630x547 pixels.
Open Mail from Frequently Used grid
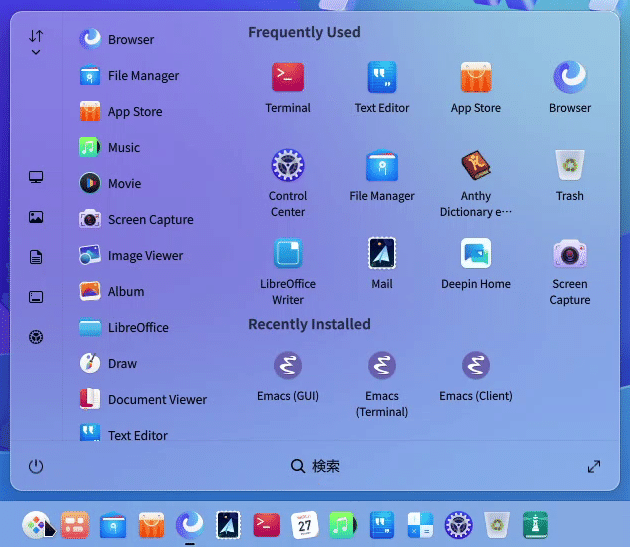click(x=382, y=263)
